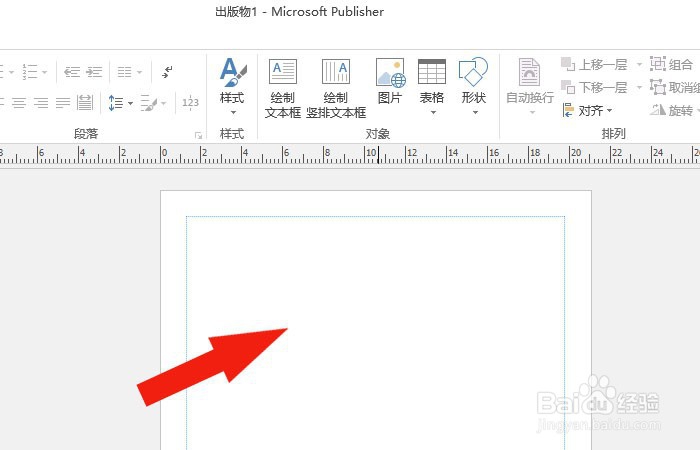This screenshot has height=450, width=700.
Task: Insert a picture with 图片
Action: tap(390, 81)
